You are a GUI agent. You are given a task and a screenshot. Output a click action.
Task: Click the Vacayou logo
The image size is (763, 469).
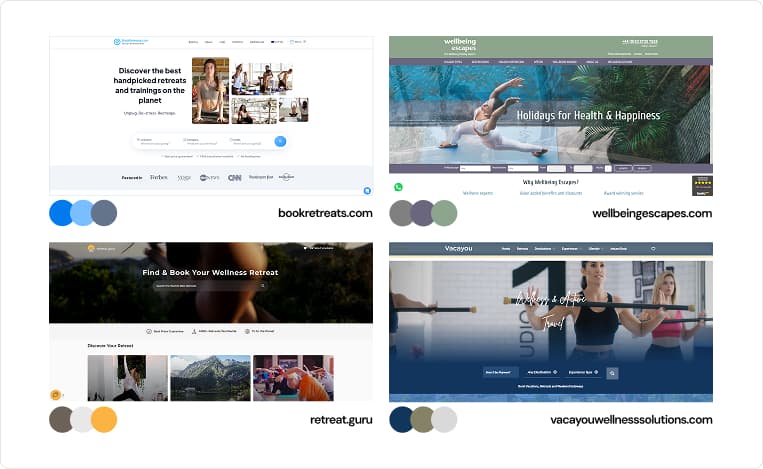click(x=458, y=248)
